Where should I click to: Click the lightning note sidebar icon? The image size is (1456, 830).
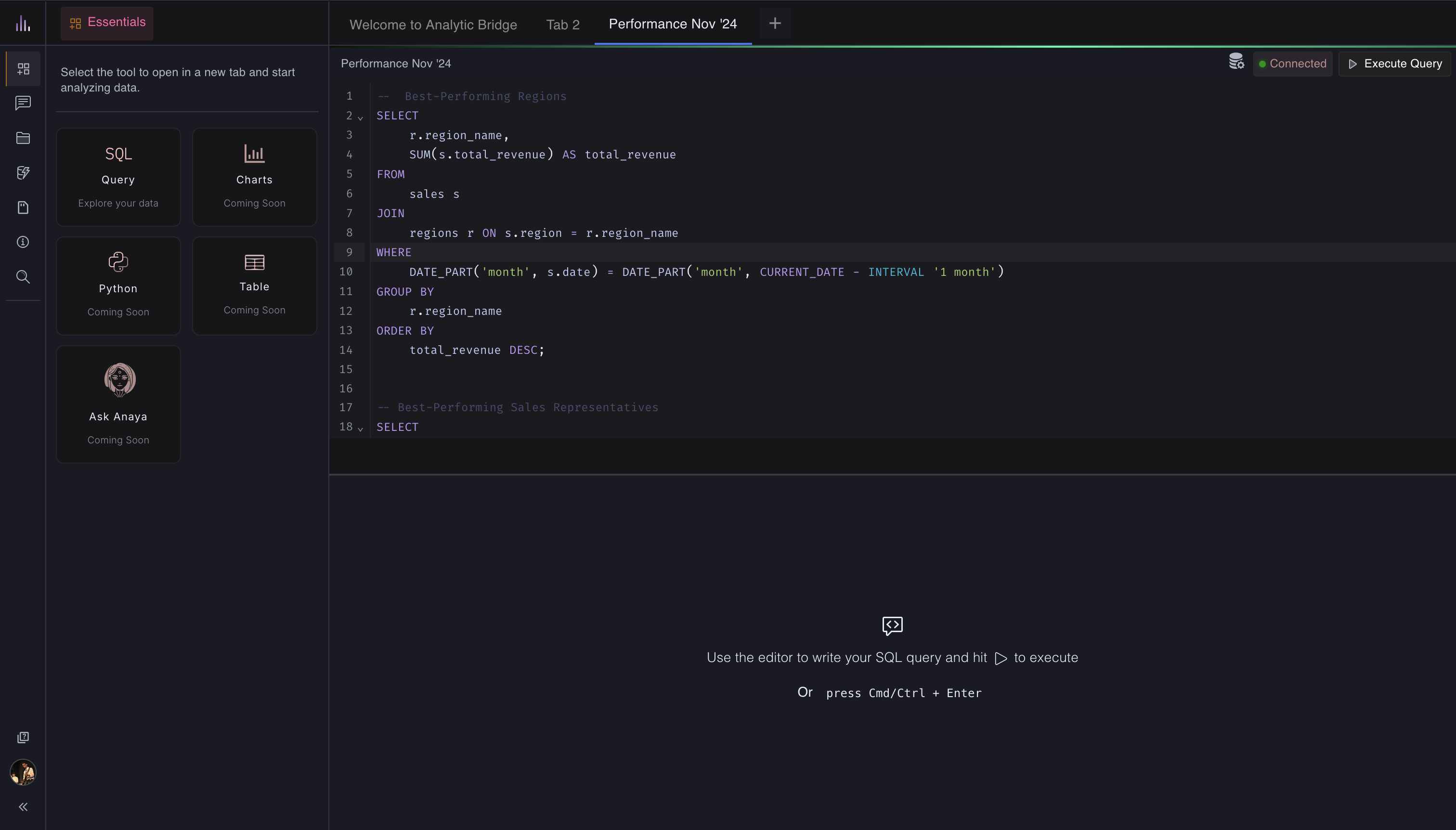click(x=23, y=173)
